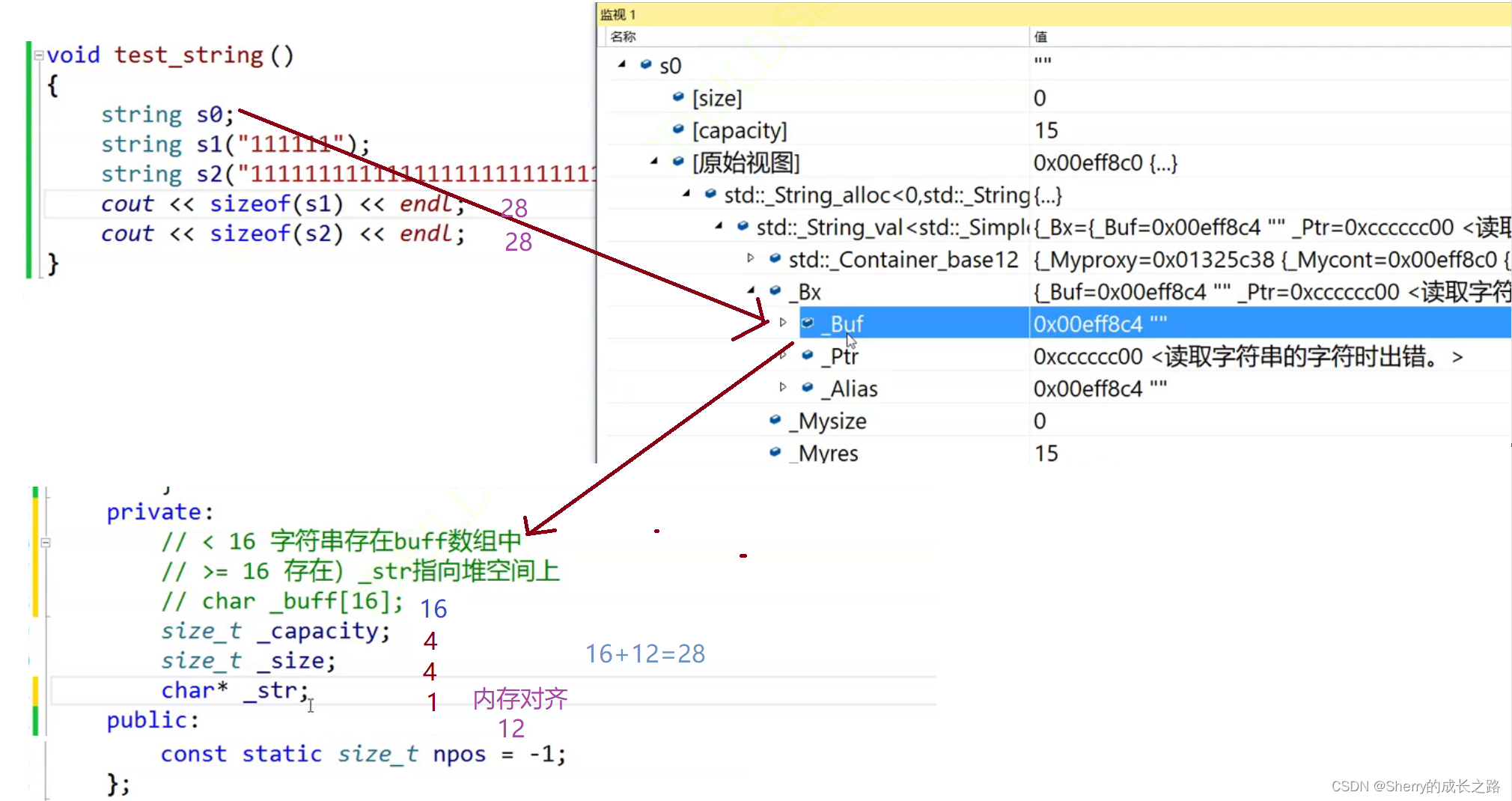Click the _Alias member icon
This screenshot has height=801, width=1512.
pyautogui.click(x=808, y=387)
